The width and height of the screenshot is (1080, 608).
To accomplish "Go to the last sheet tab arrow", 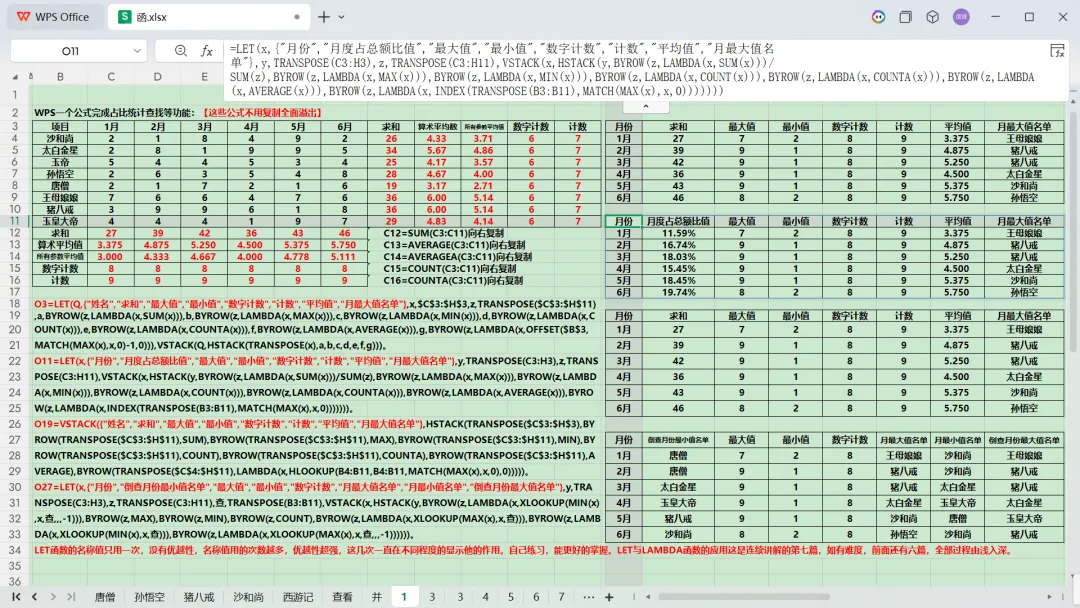I will tap(71, 597).
